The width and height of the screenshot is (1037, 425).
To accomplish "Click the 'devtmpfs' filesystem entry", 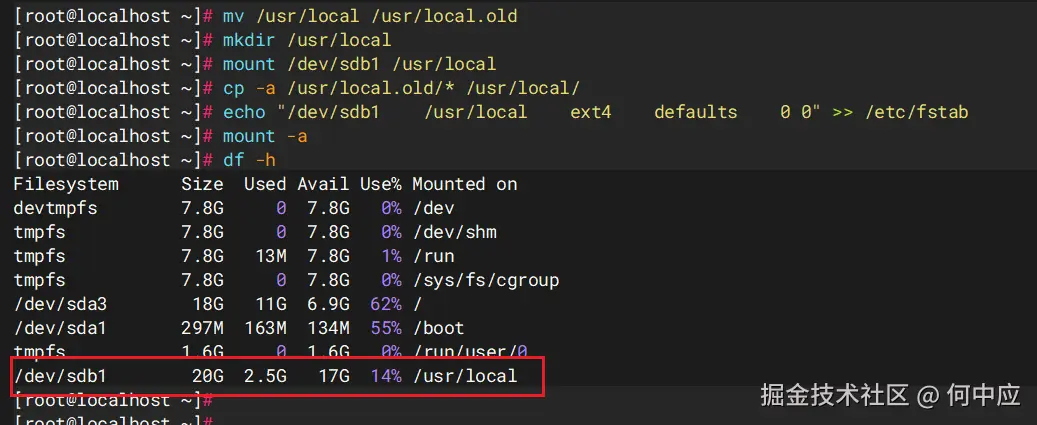I will coord(55,208).
